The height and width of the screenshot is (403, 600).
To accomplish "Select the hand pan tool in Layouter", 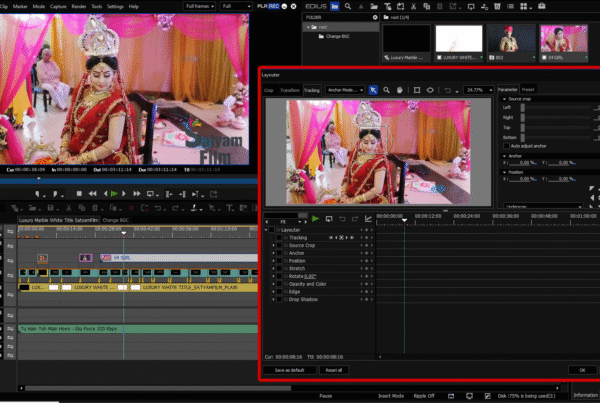I will (399, 90).
